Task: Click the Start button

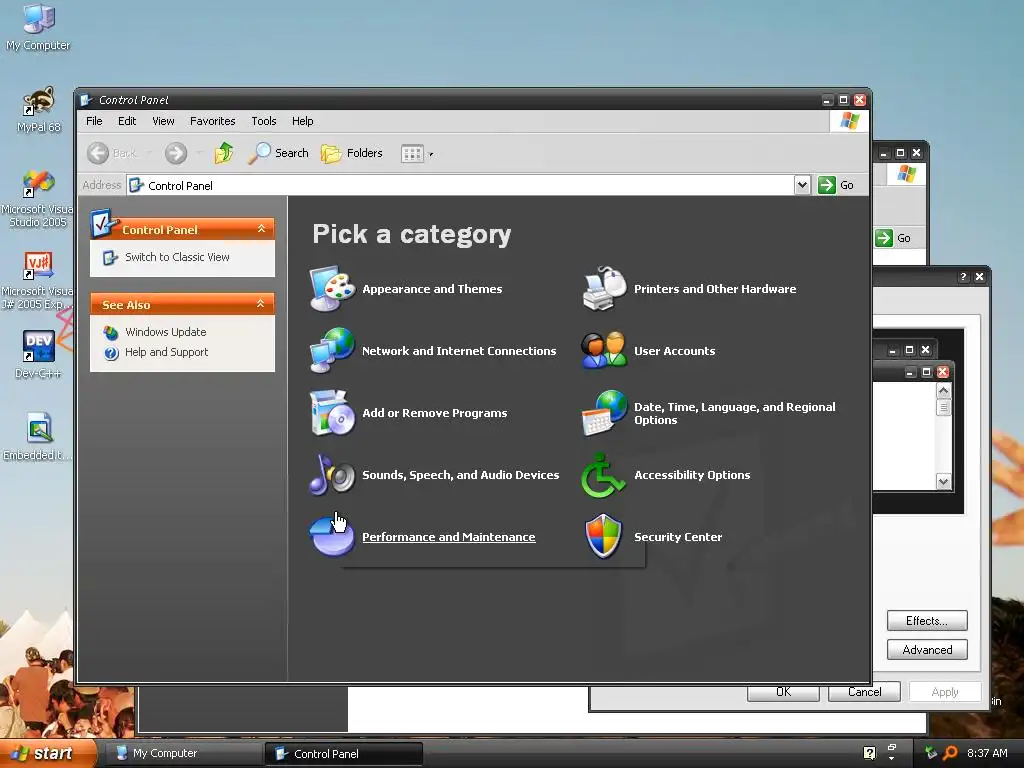Action: pos(46,753)
